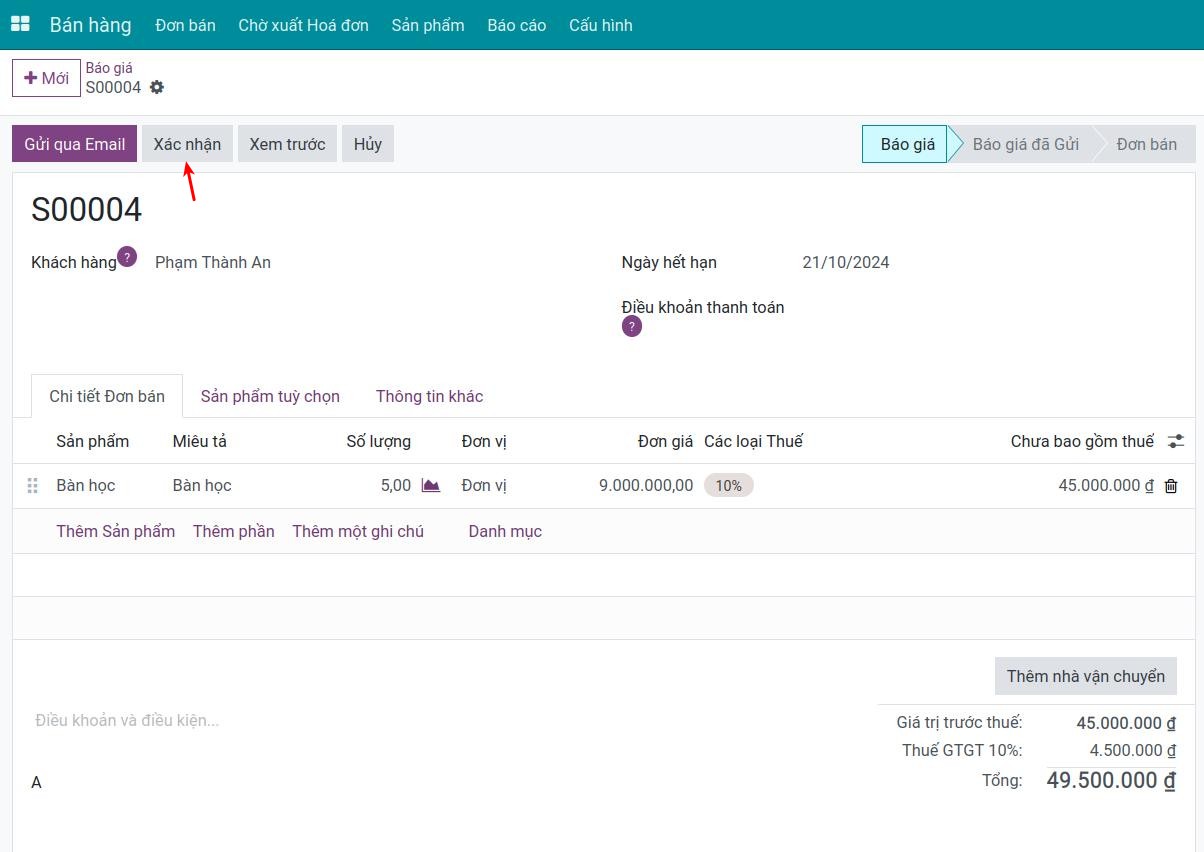Viewport: 1204px width, 852px height.
Task: Switch to Chi tiết Đơn bán tab
Action: pyautogui.click(x=107, y=396)
